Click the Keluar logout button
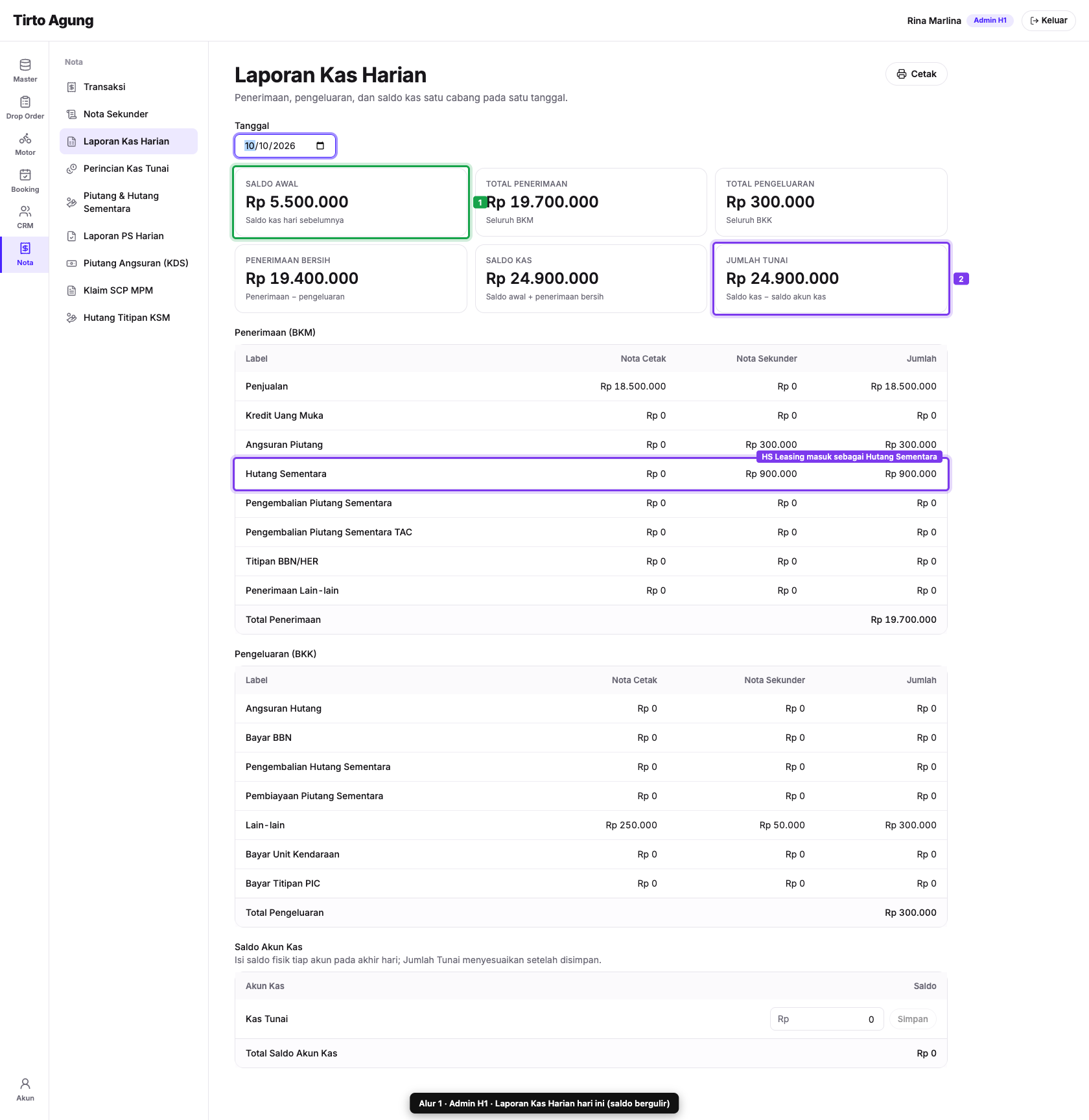 tap(1048, 21)
